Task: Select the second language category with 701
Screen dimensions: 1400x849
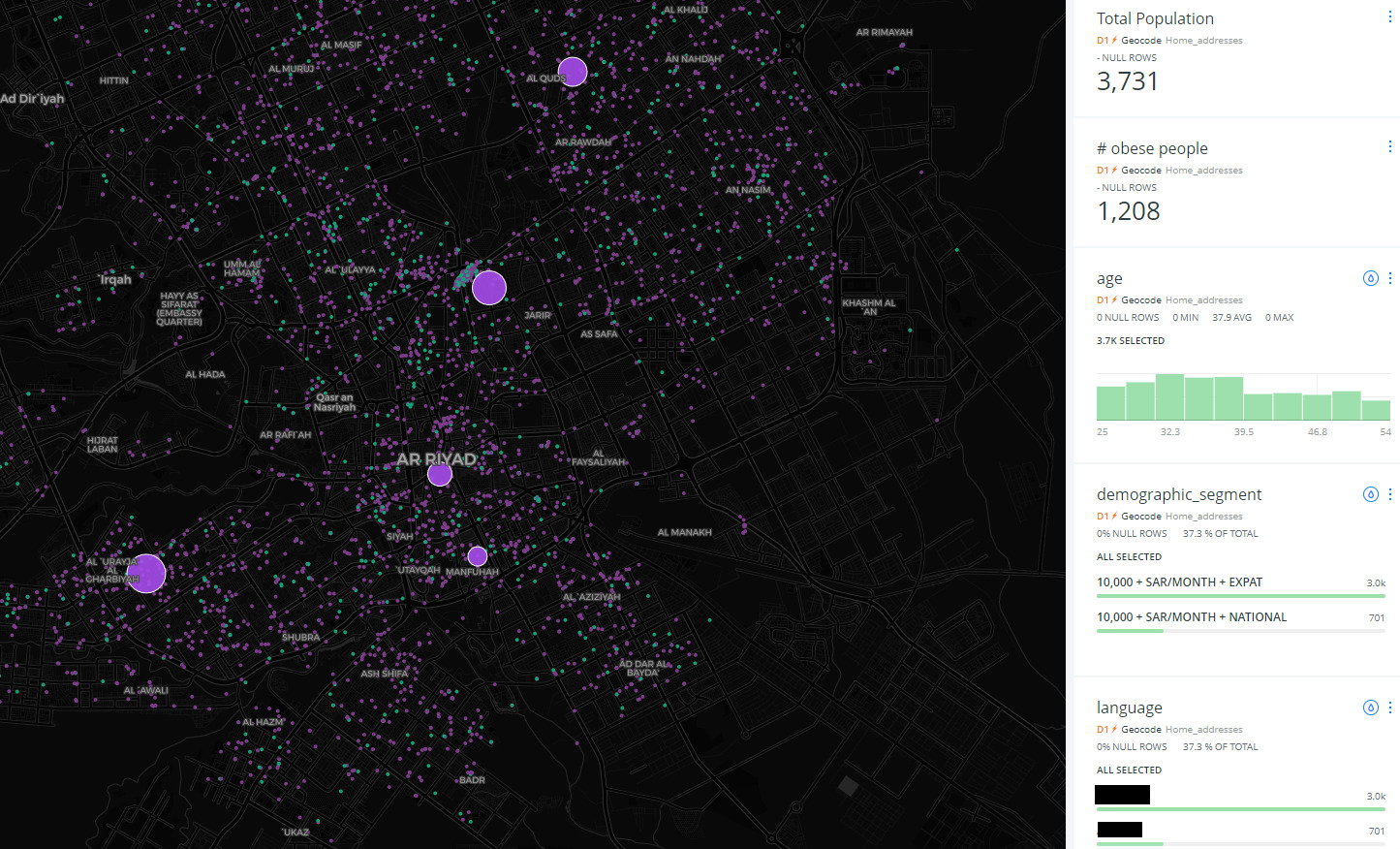Action: point(1120,830)
